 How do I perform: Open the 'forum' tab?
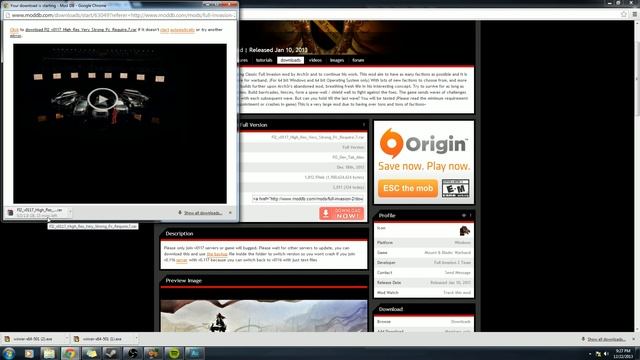358,60
